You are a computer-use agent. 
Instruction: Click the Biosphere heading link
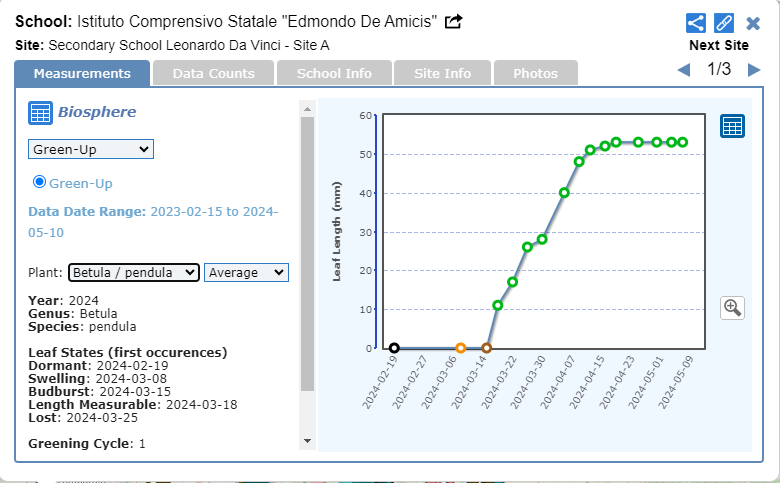coord(97,112)
